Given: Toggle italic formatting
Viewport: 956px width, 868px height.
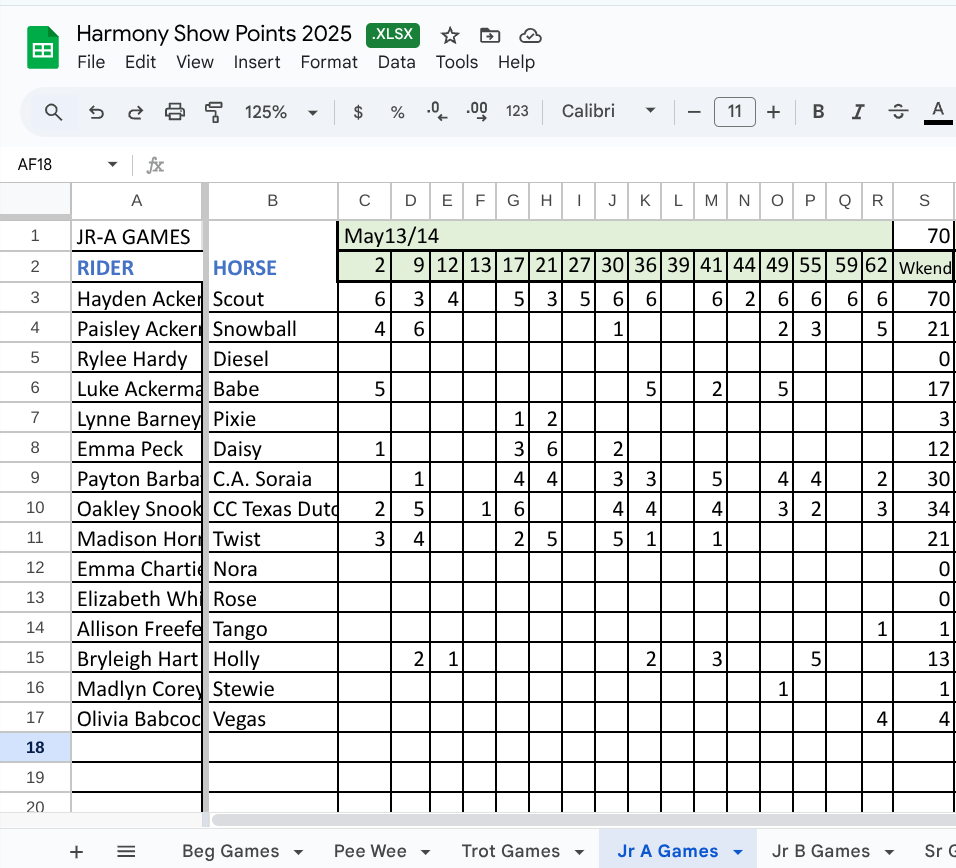Looking at the screenshot, I should tap(857, 112).
